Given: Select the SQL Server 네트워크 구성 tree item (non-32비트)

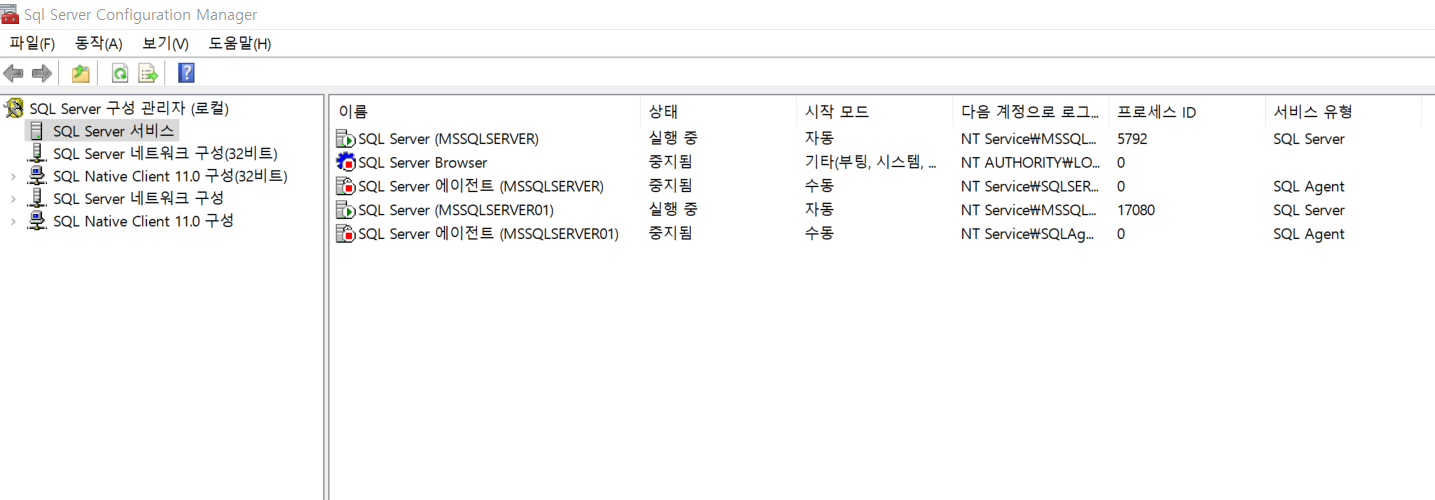Looking at the screenshot, I should [138, 198].
